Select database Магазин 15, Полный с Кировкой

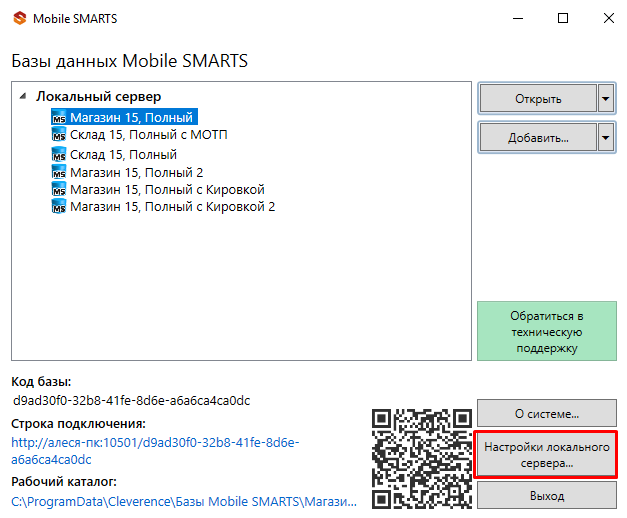[x=168, y=190]
